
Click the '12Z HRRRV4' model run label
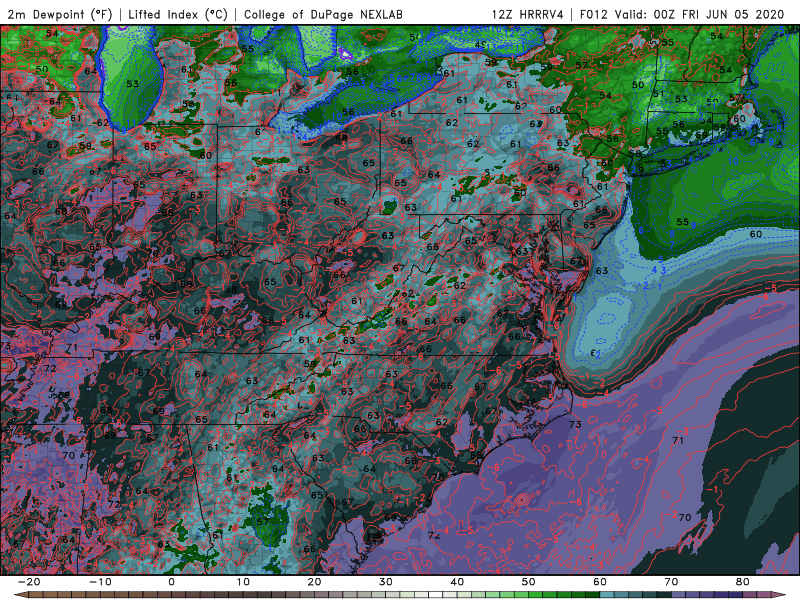[528, 14]
